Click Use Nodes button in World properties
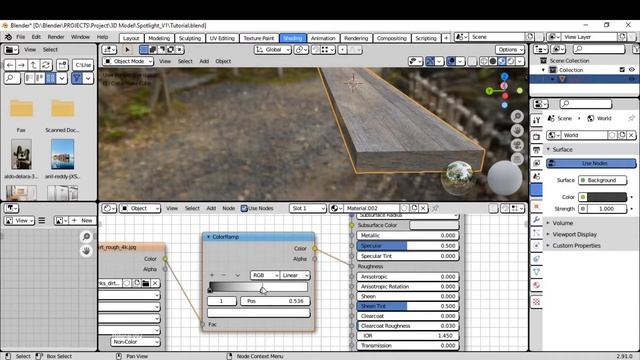The width and height of the screenshot is (640, 360). (591, 163)
